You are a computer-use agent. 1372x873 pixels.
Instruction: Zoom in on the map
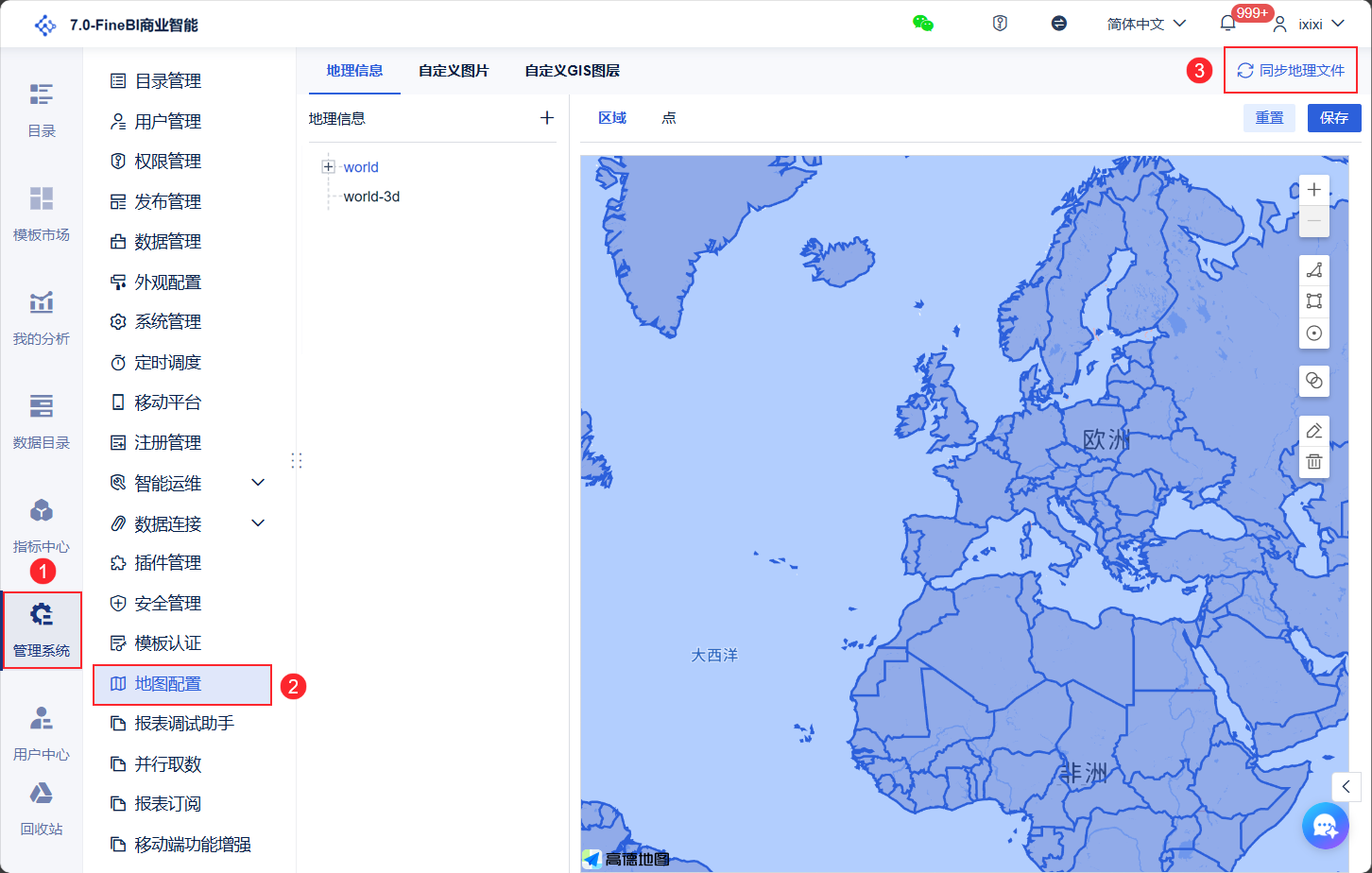tap(1314, 190)
